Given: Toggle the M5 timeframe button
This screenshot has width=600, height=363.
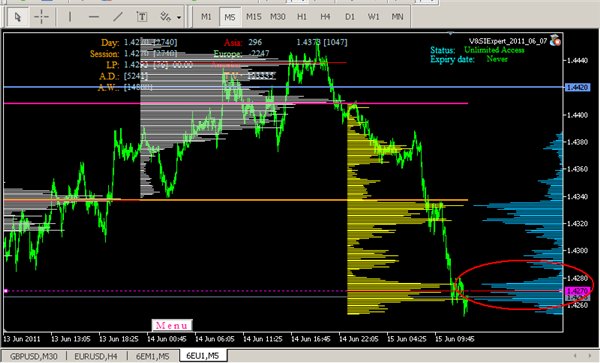Looking at the screenshot, I should coord(230,17).
